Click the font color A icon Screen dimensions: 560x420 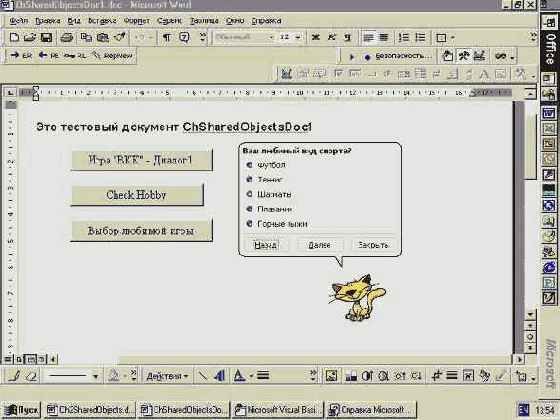(239, 376)
